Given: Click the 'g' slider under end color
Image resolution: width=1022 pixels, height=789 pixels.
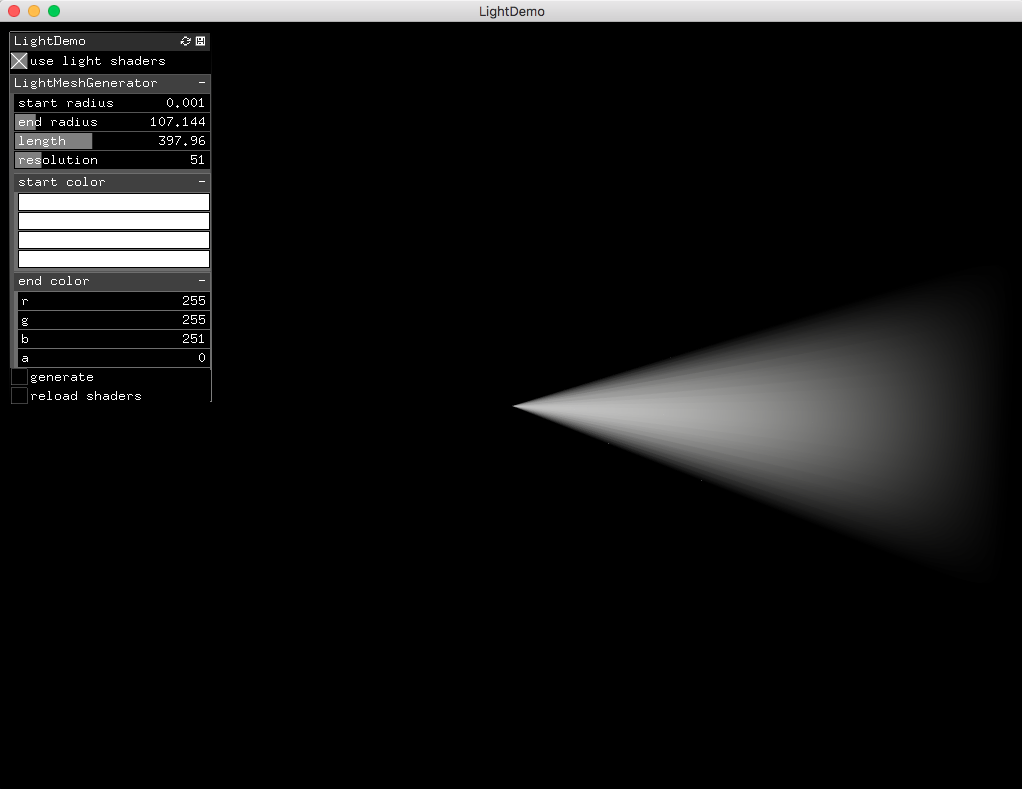Looking at the screenshot, I should pos(110,319).
